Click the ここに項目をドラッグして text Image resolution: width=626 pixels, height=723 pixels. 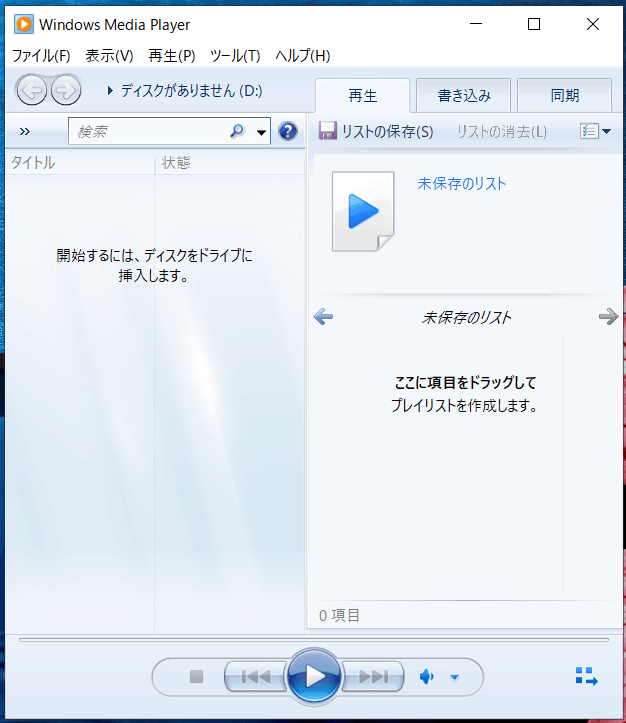[465, 382]
